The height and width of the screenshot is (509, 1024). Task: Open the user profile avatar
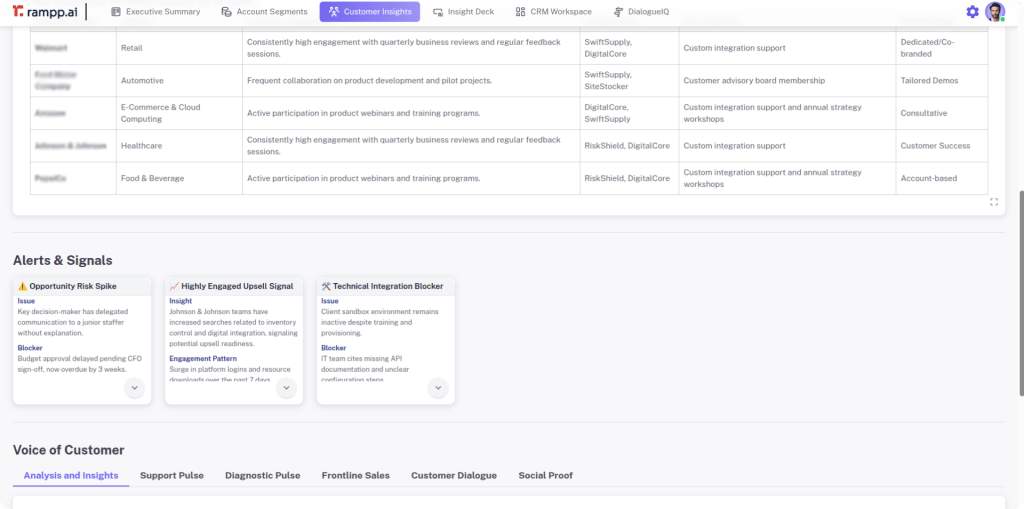994,12
